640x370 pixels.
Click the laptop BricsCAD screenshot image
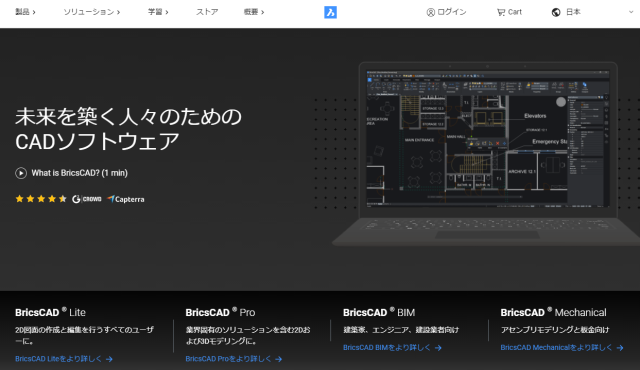tap(486, 154)
